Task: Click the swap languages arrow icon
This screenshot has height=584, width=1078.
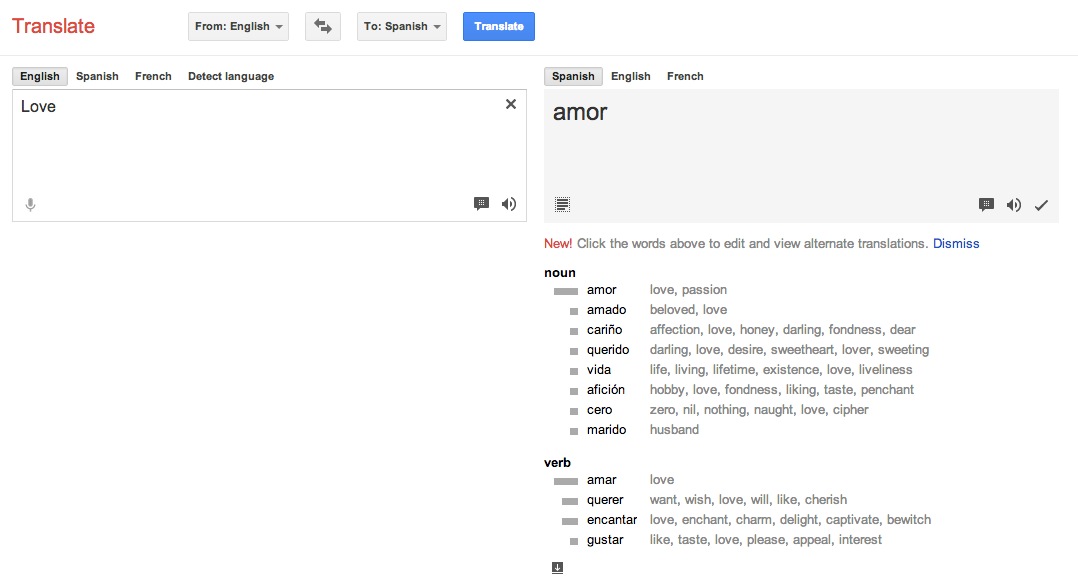Action: [x=322, y=26]
